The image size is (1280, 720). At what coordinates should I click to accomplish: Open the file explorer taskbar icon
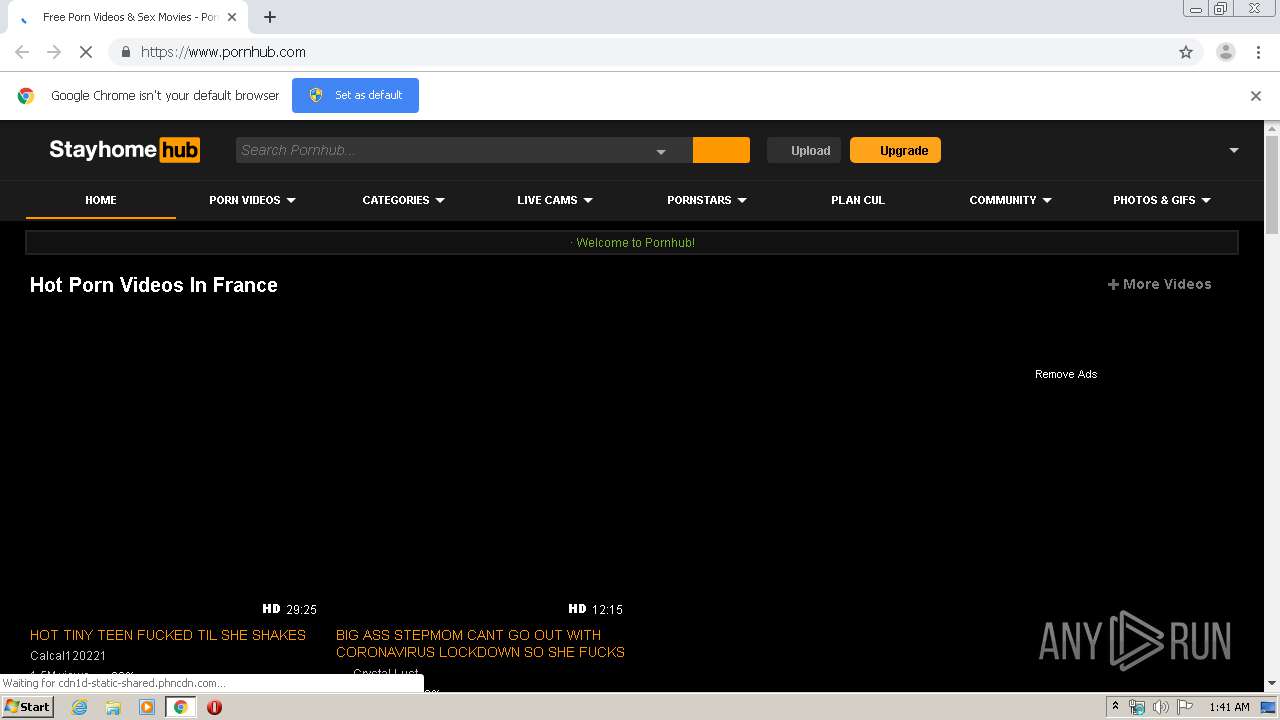[113, 707]
